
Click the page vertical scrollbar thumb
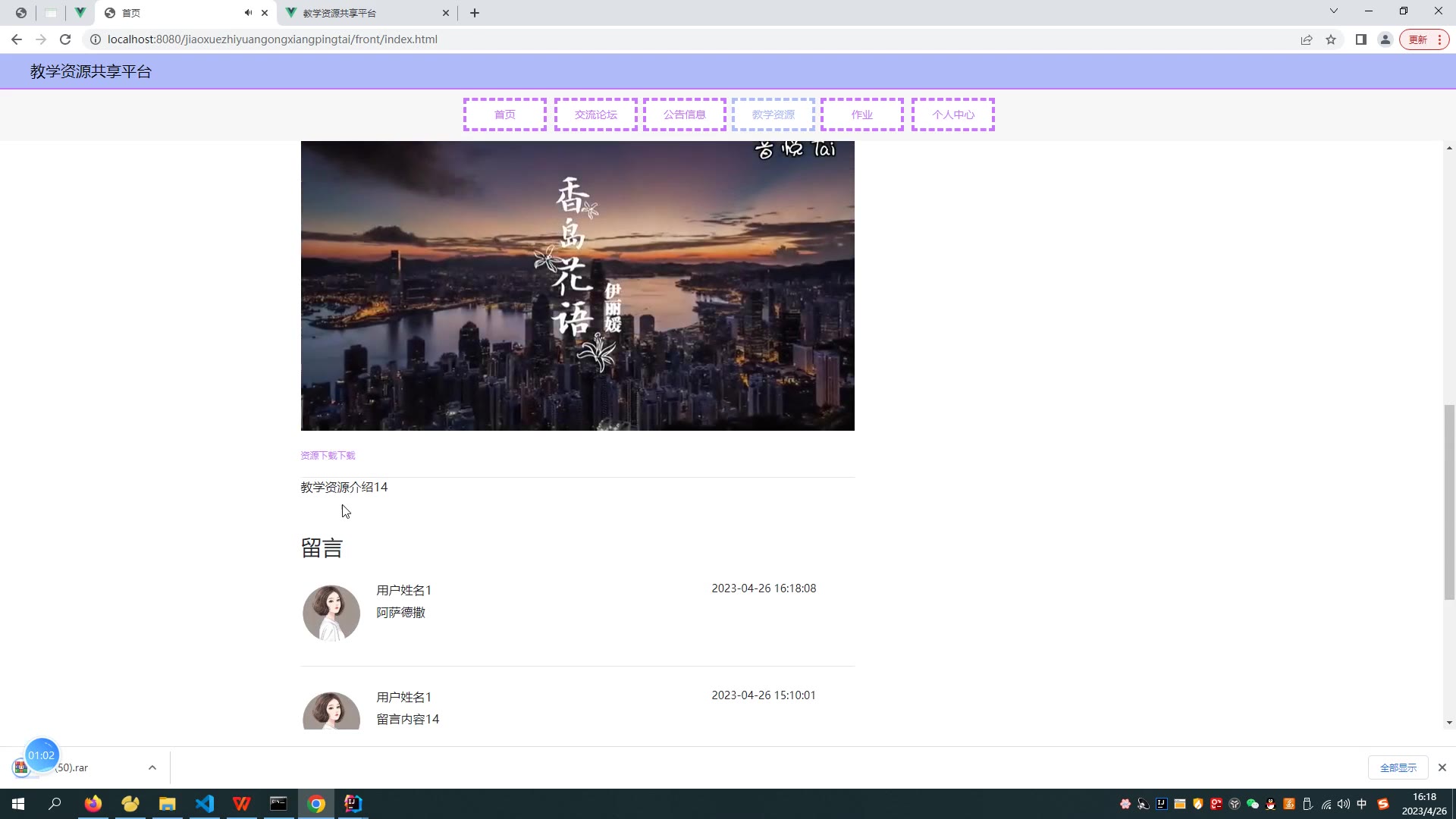click(x=1449, y=500)
